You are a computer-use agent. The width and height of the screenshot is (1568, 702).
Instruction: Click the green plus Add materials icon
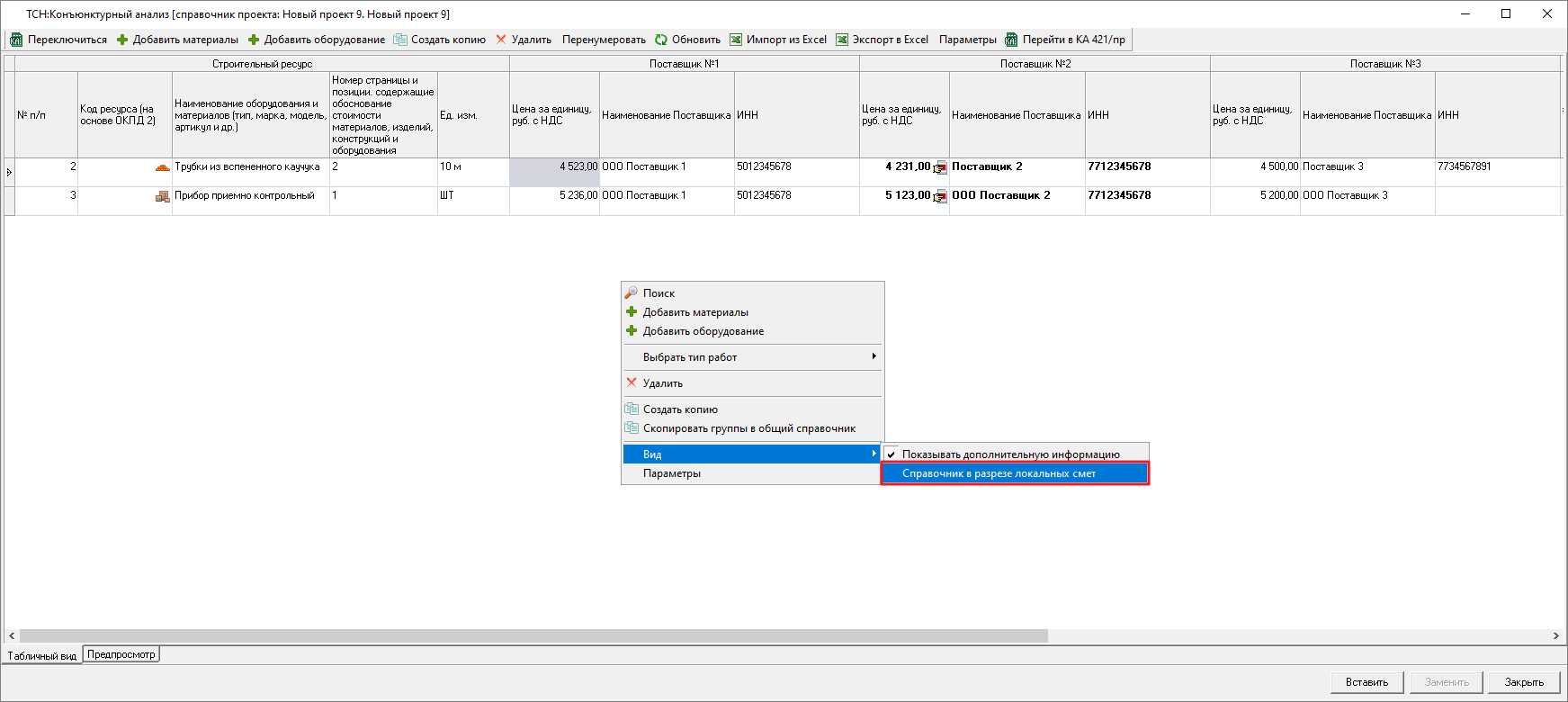coord(122,40)
